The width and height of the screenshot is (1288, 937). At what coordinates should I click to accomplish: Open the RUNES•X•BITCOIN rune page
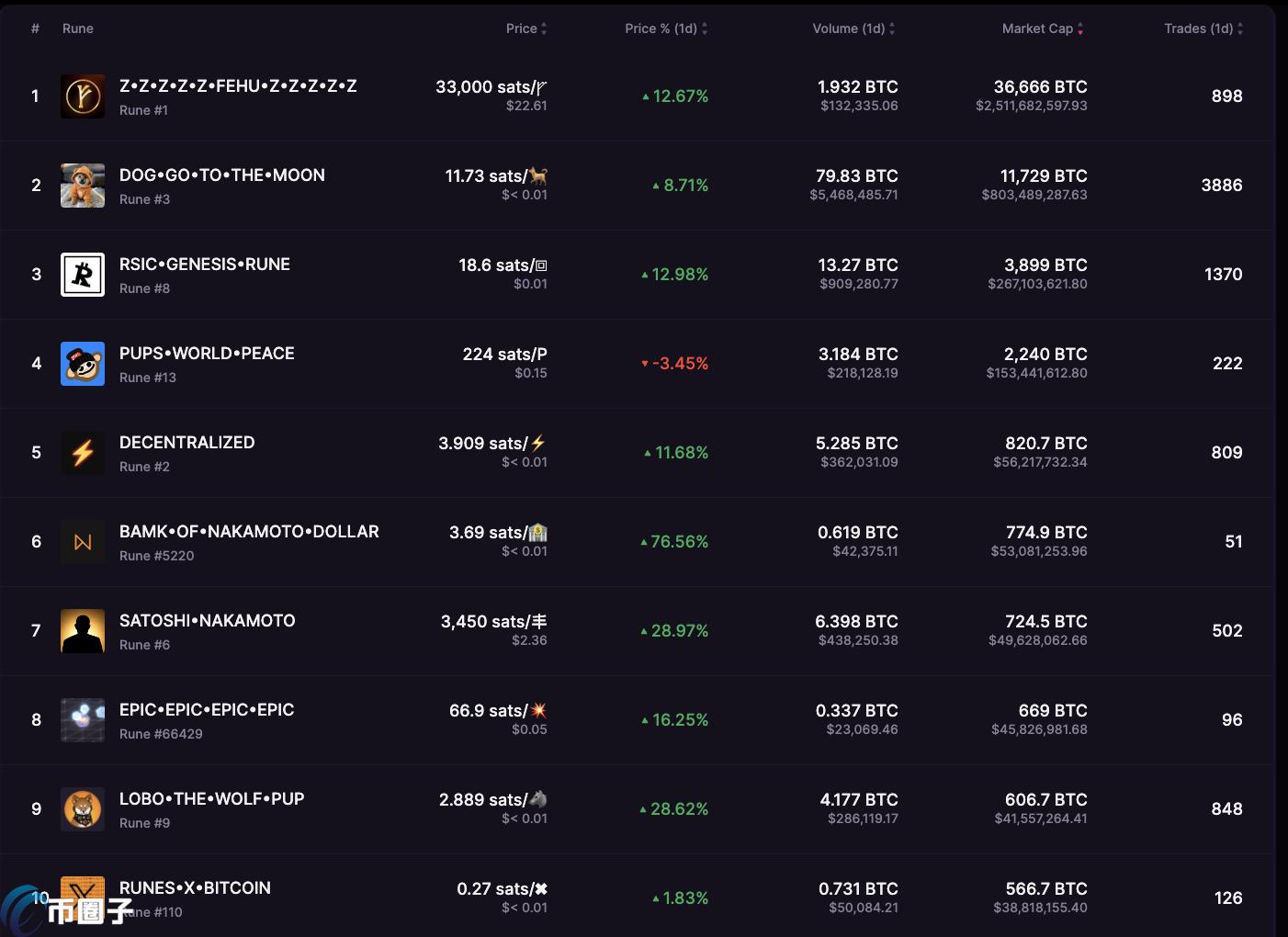(x=195, y=888)
